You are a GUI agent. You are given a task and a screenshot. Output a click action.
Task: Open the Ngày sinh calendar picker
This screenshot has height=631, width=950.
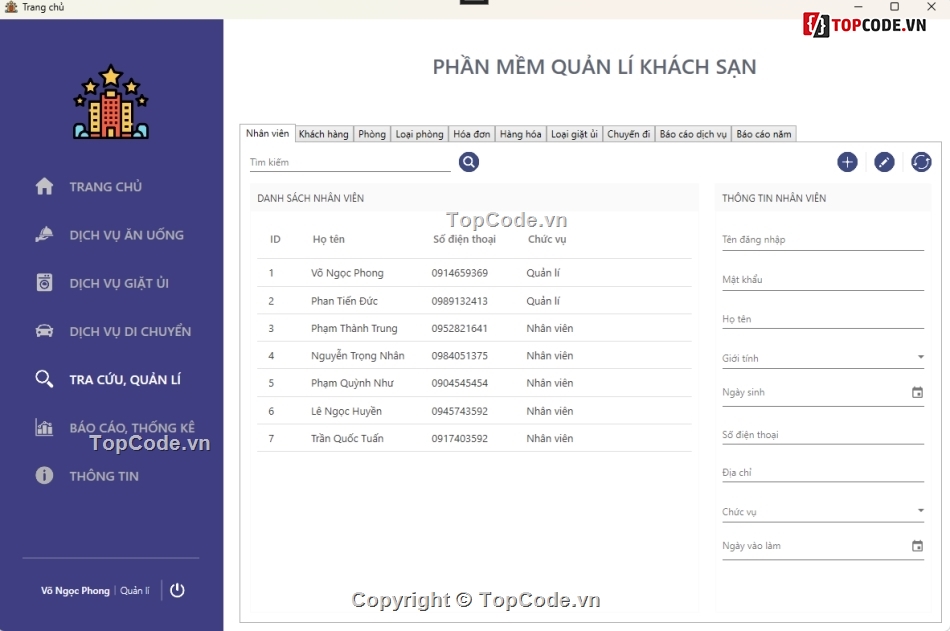[x=917, y=392]
